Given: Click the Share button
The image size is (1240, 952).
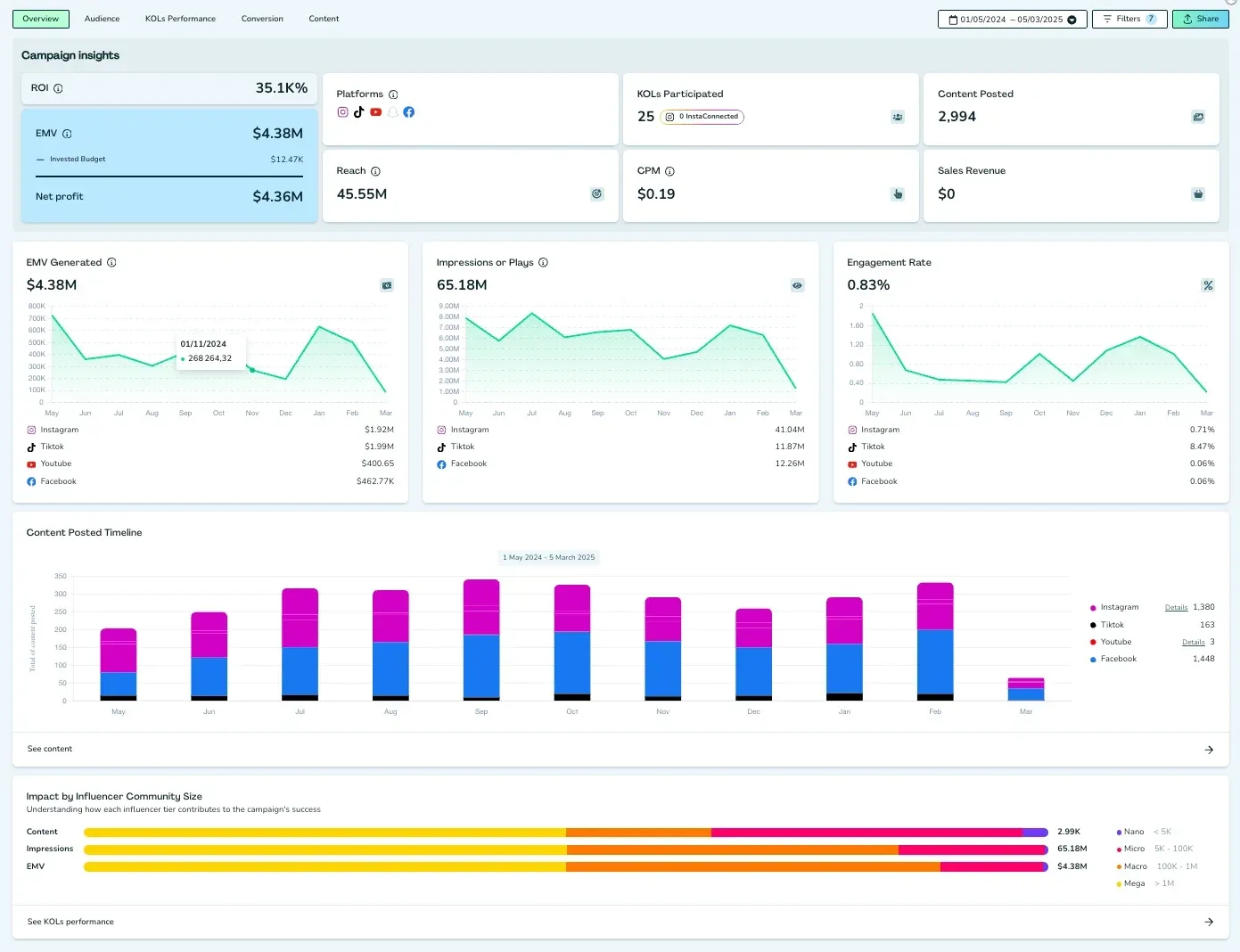Looking at the screenshot, I should (x=1201, y=19).
